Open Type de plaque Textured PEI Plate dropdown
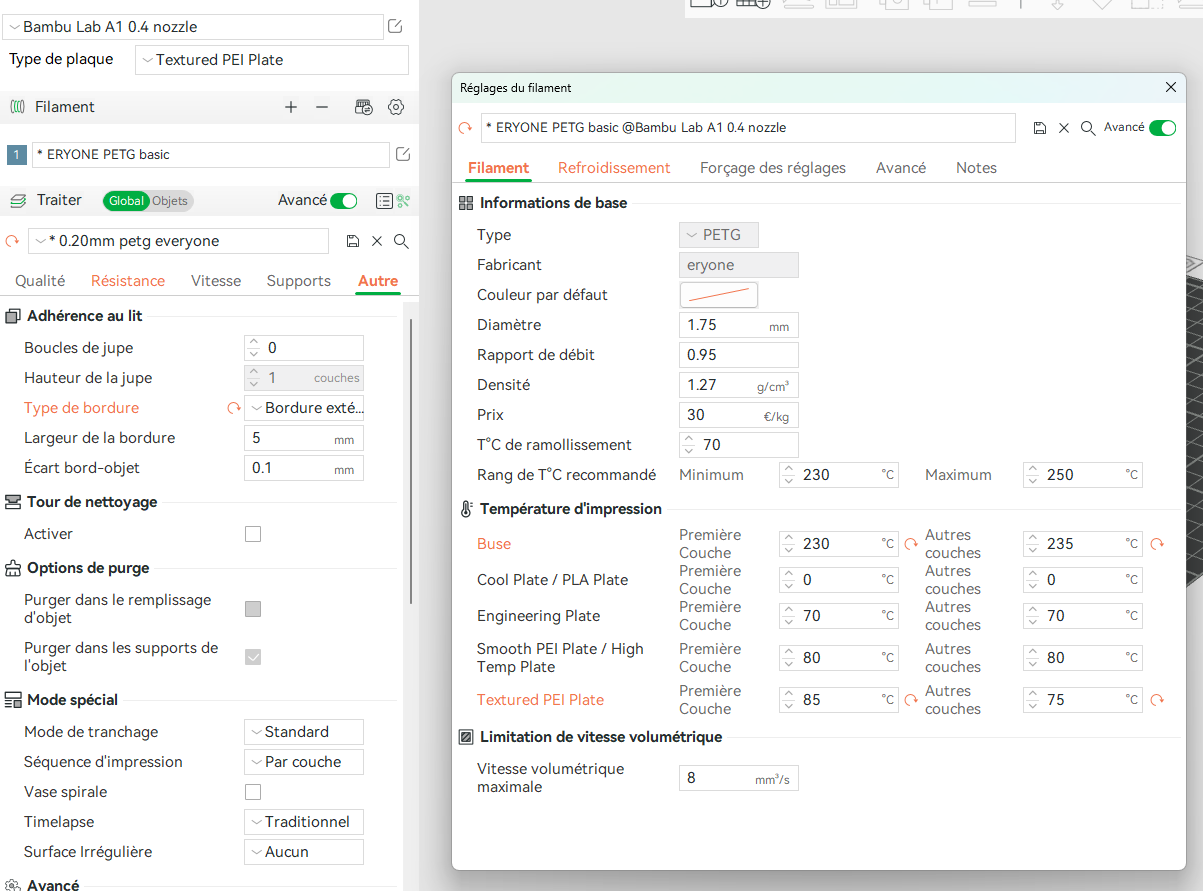 click(x=272, y=60)
